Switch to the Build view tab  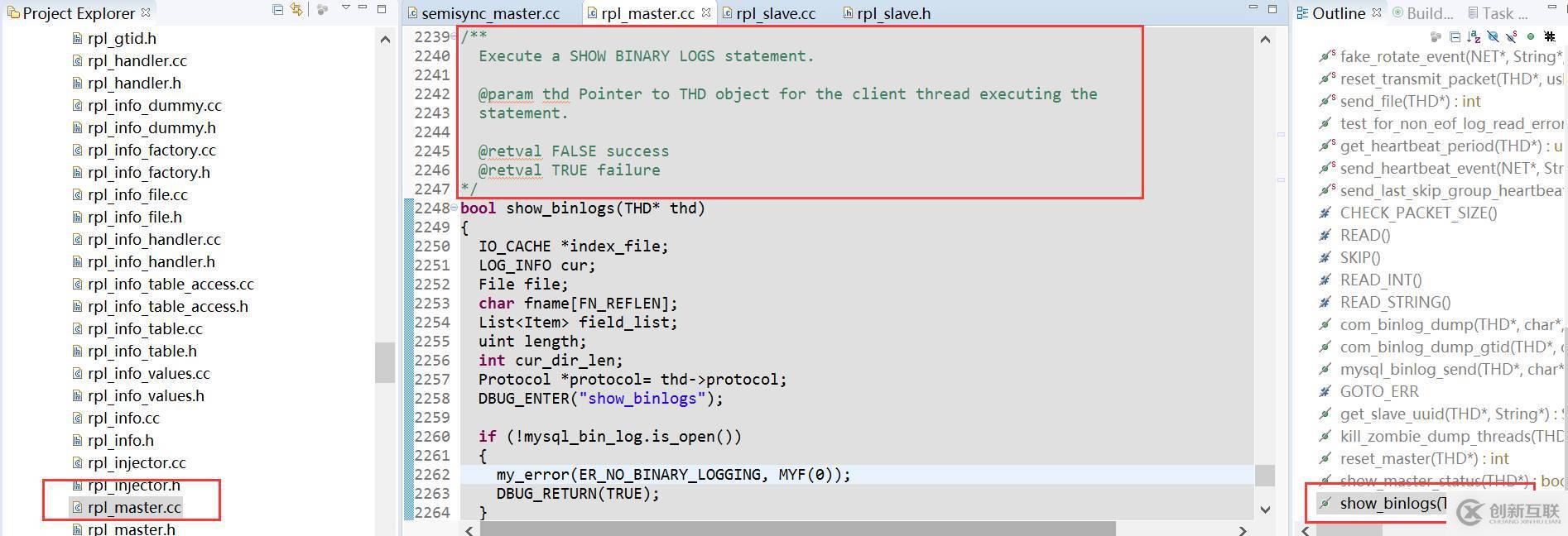pos(1422,13)
